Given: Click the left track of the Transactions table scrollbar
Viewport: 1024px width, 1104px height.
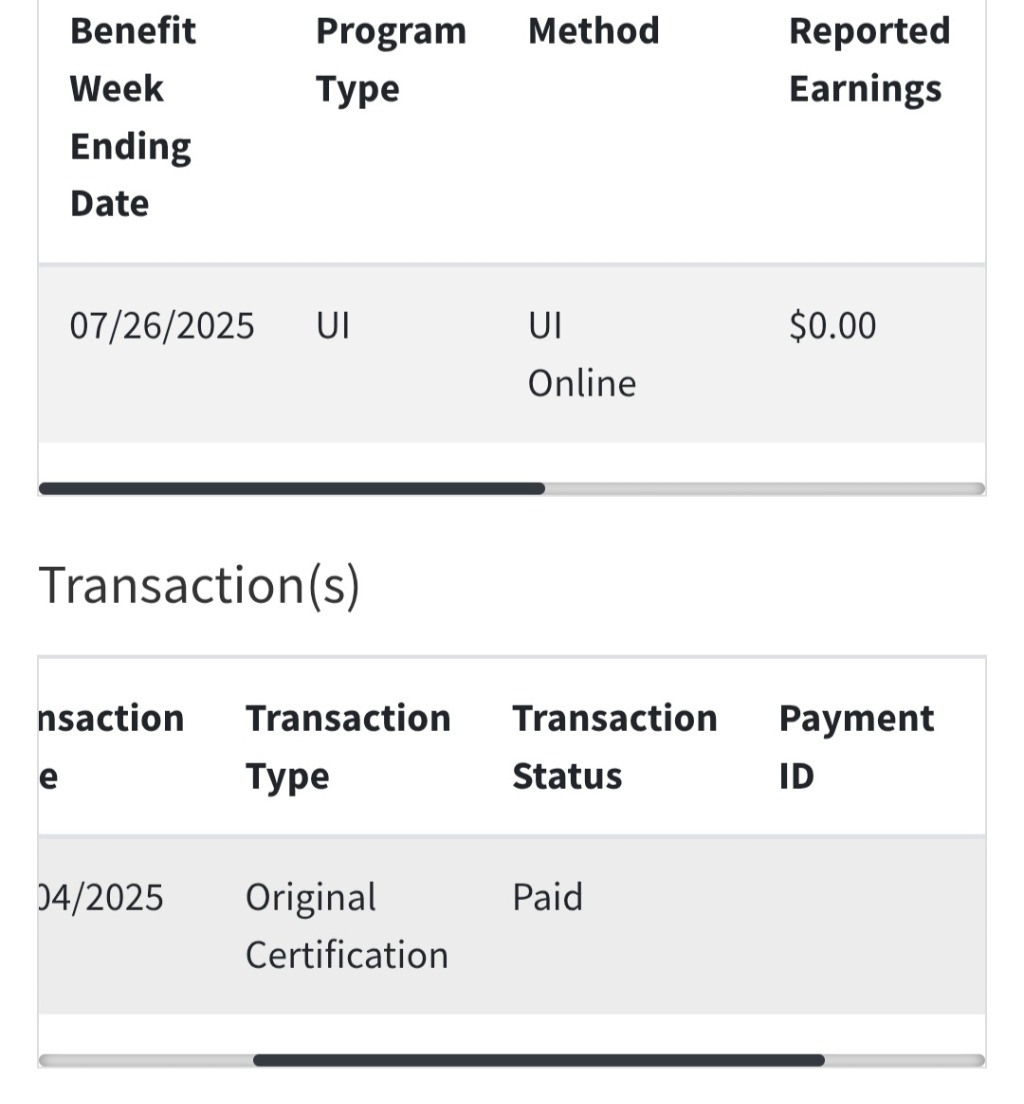Looking at the screenshot, I should [x=145, y=1060].
